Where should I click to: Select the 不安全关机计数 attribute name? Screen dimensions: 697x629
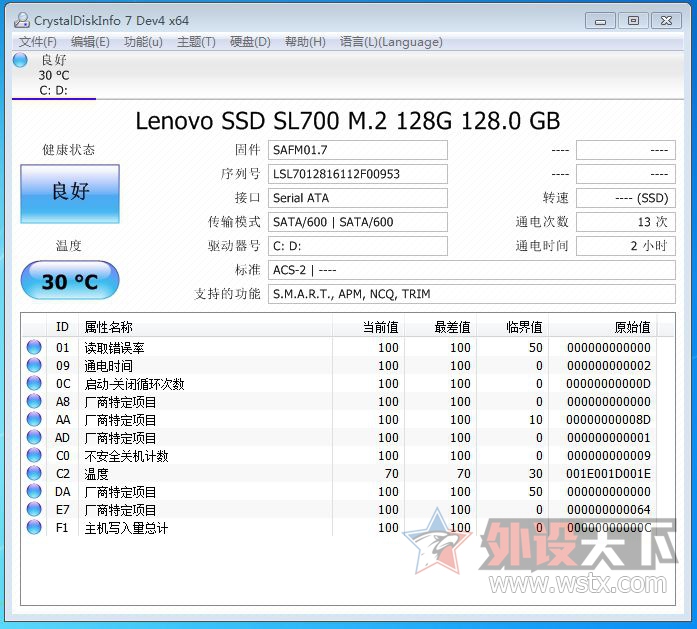(126, 456)
